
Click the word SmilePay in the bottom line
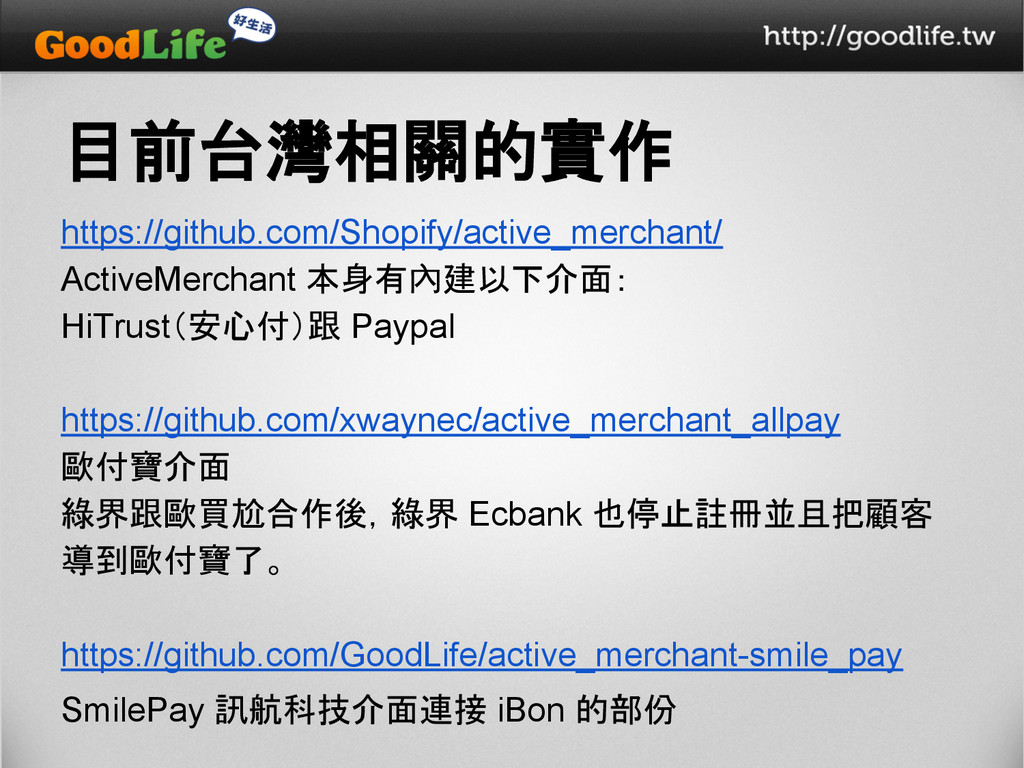(133, 711)
